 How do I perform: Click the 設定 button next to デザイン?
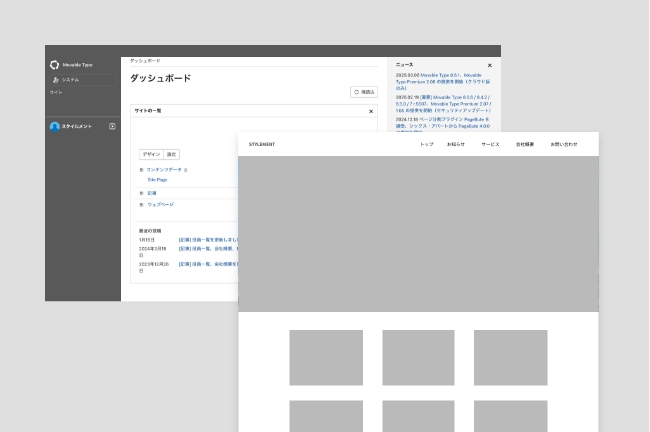tap(172, 154)
